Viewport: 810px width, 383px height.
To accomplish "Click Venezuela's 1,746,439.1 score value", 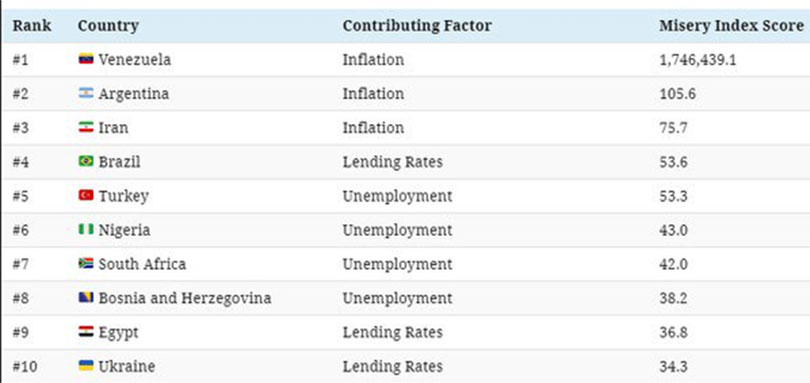I will click(x=697, y=60).
